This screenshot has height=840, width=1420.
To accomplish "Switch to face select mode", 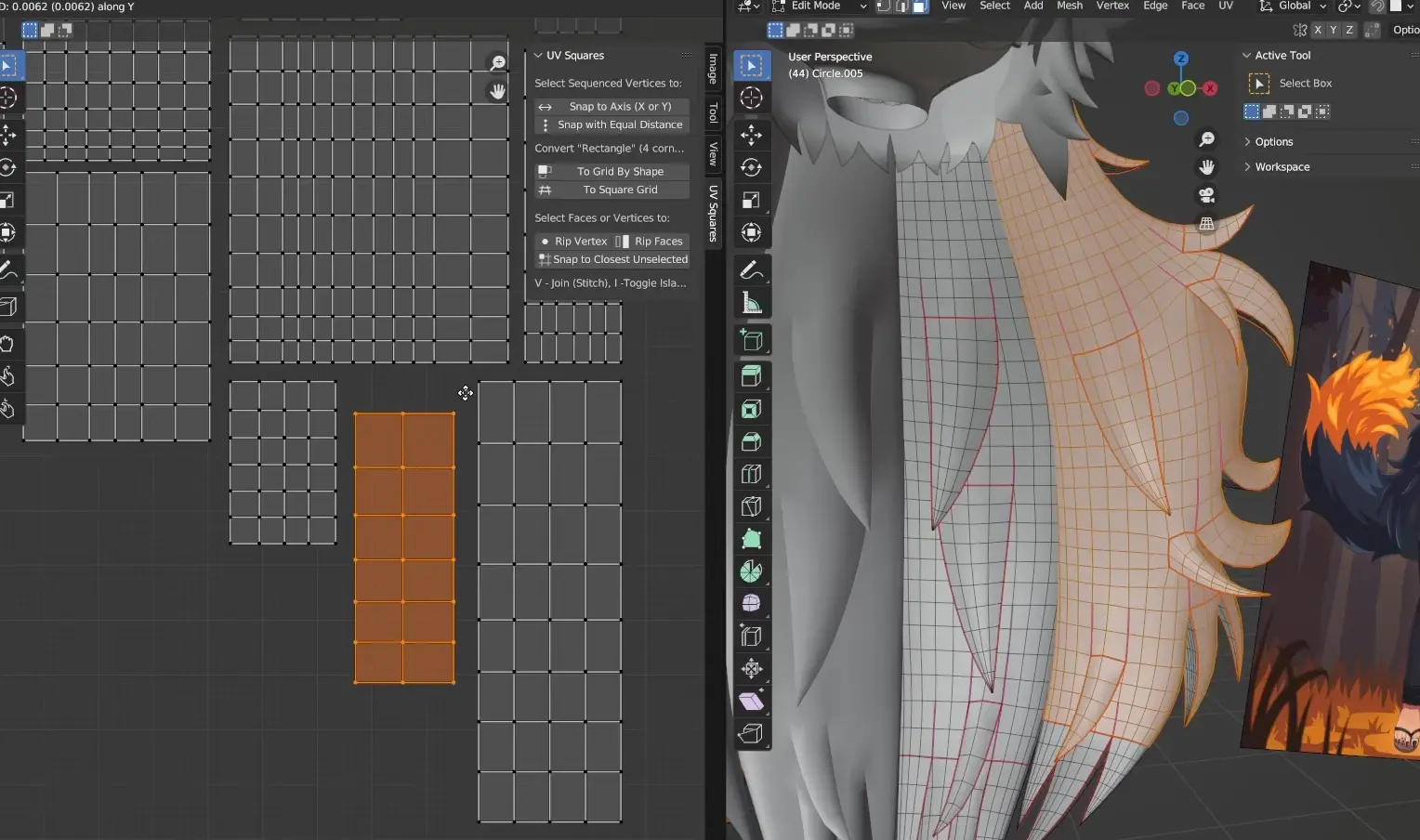I will pos(919,7).
